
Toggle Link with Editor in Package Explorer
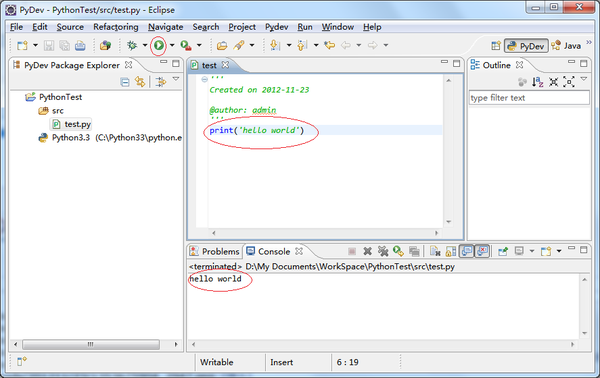(140, 82)
